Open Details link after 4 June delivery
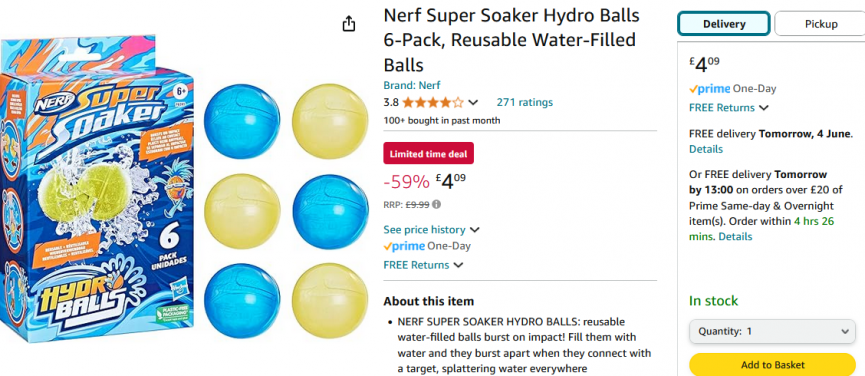The image size is (865, 376). 706,149
